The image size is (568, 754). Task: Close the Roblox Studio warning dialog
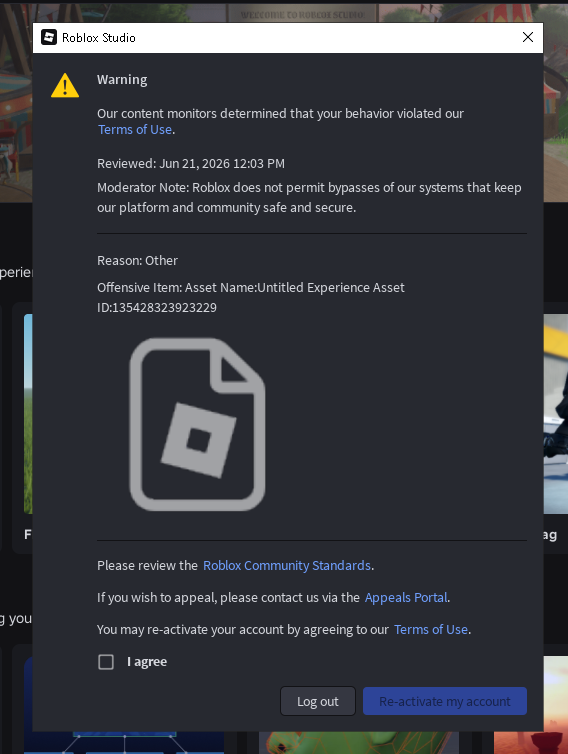(x=528, y=38)
